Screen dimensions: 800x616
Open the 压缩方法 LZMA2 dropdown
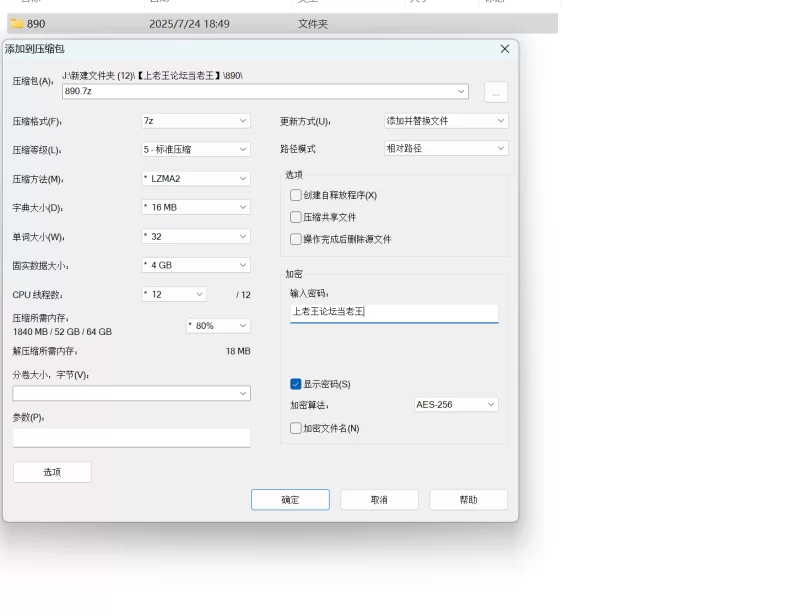coord(196,179)
